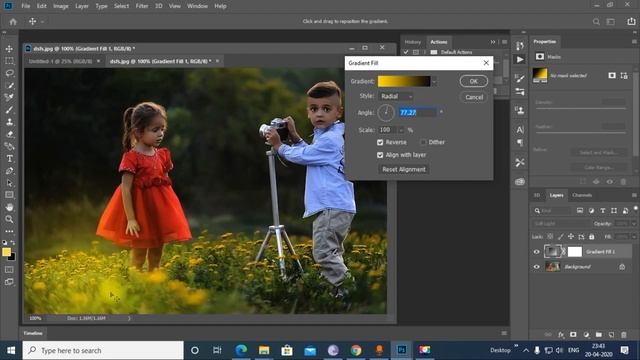Open the layer Opacity dropdown
This screenshot has width=640, height=360.
pyautogui.click(x=633, y=224)
